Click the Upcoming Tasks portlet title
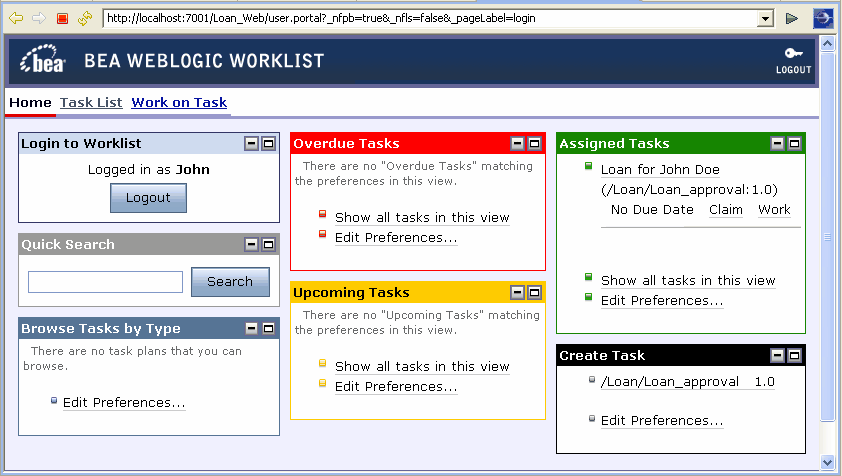Screen dimensions: 842x476 point(351,293)
